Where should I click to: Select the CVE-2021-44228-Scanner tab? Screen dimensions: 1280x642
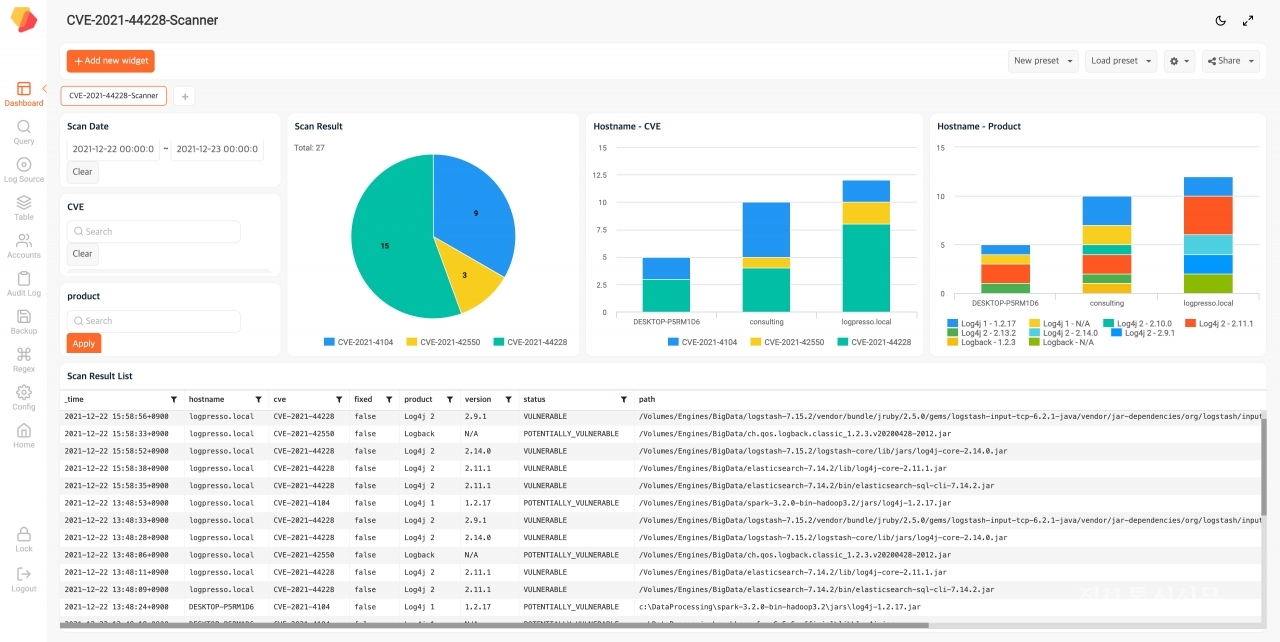(x=113, y=96)
